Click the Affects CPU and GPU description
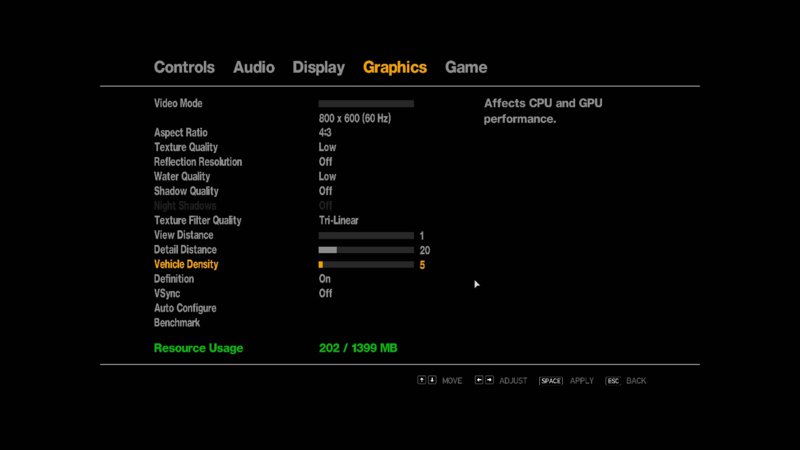This screenshot has width=800, height=450. (x=543, y=111)
